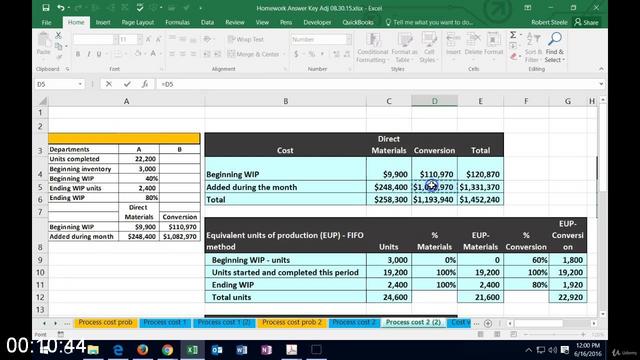Select the 'Process cost prob' sheet tab

105,322
